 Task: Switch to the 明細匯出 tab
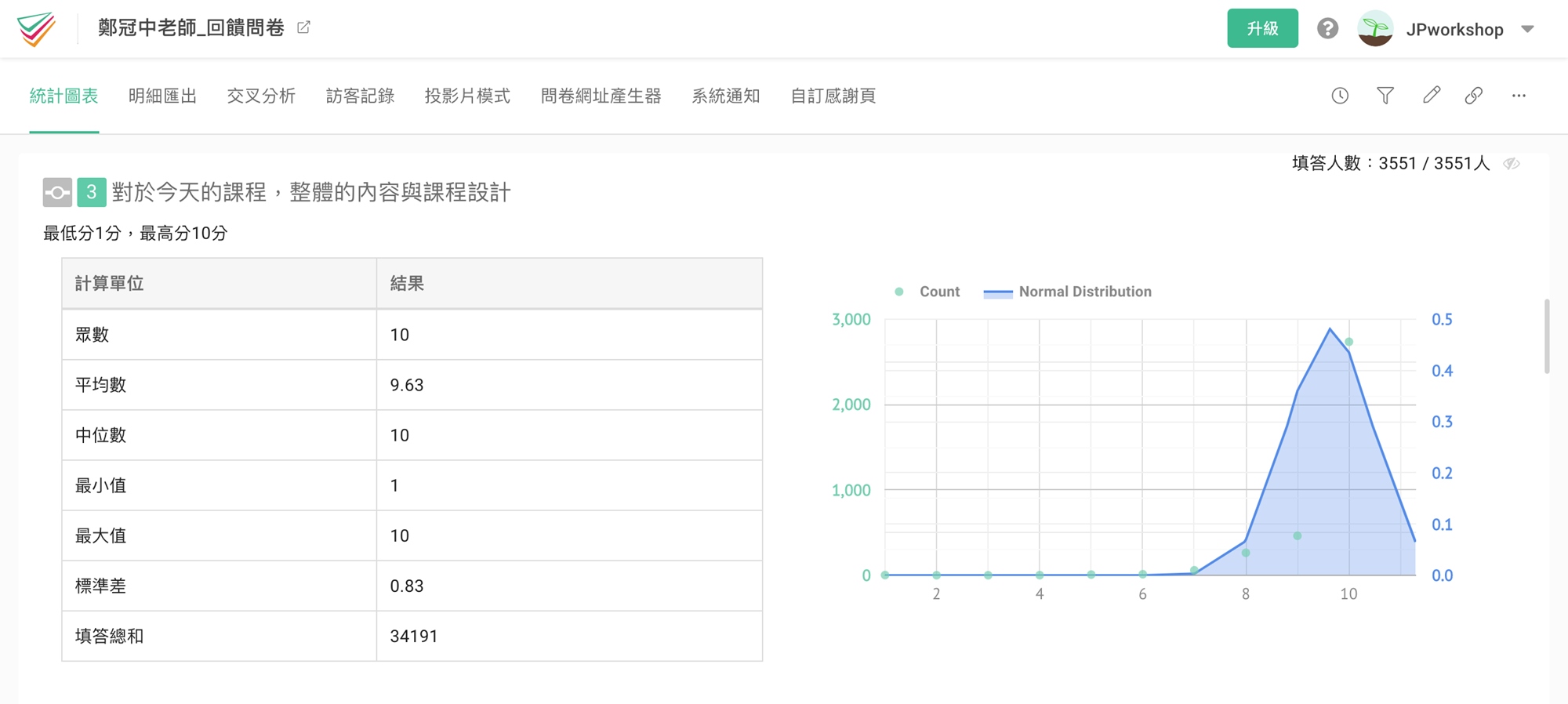click(162, 96)
